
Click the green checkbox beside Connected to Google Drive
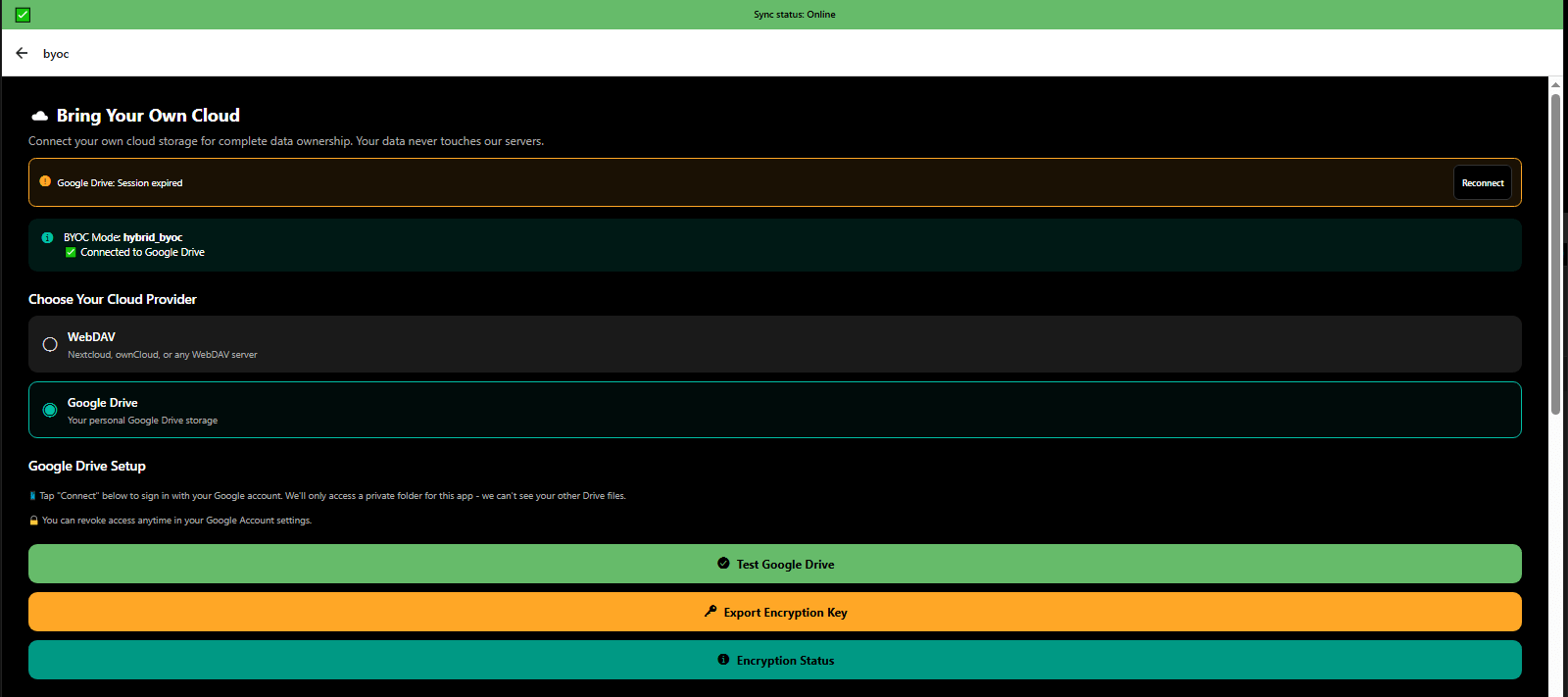pyautogui.click(x=71, y=252)
